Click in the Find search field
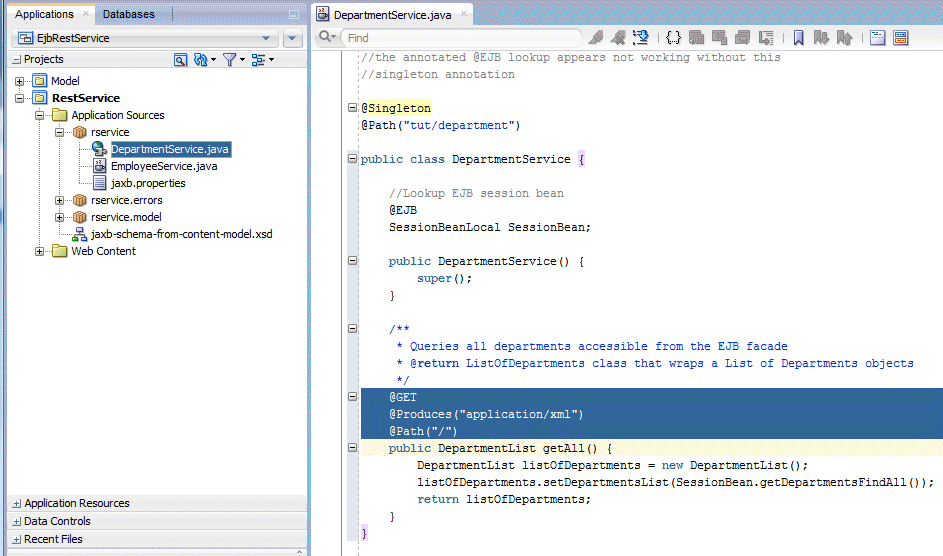943x556 pixels. [462, 38]
